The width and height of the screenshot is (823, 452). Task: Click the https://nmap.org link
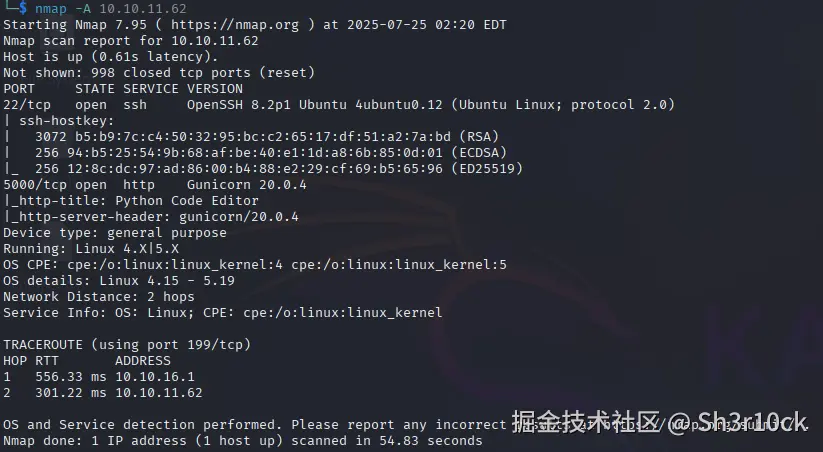coord(235,25)
